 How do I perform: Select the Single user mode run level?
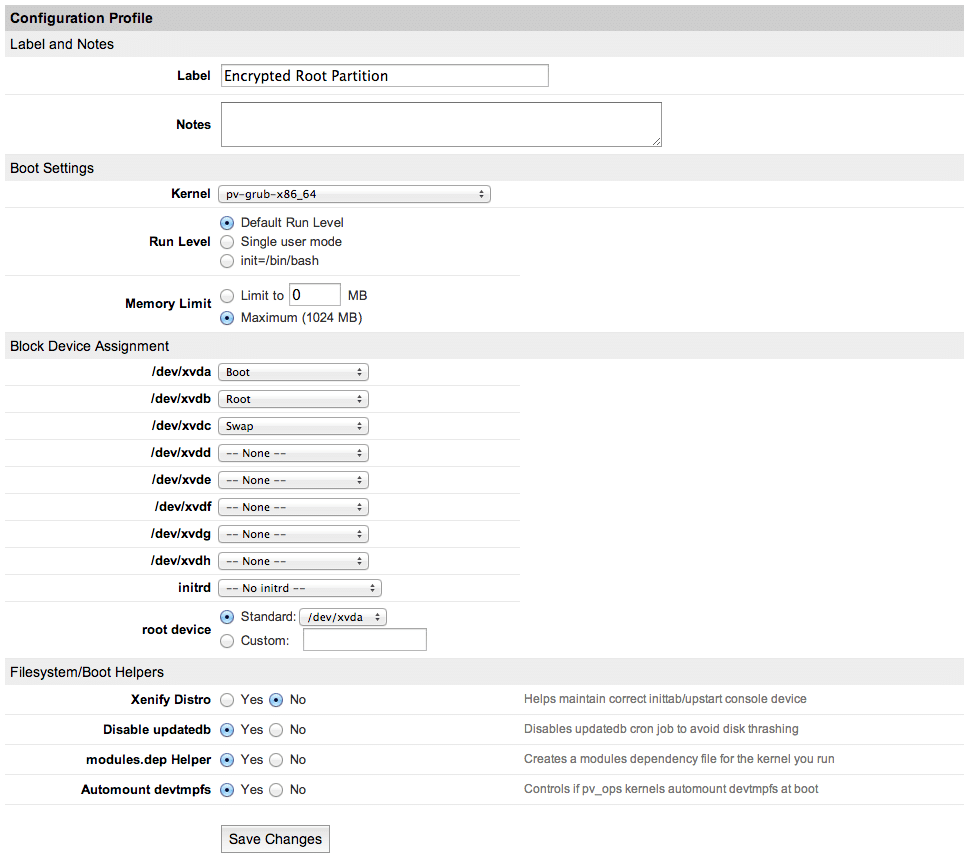(227, 241)
